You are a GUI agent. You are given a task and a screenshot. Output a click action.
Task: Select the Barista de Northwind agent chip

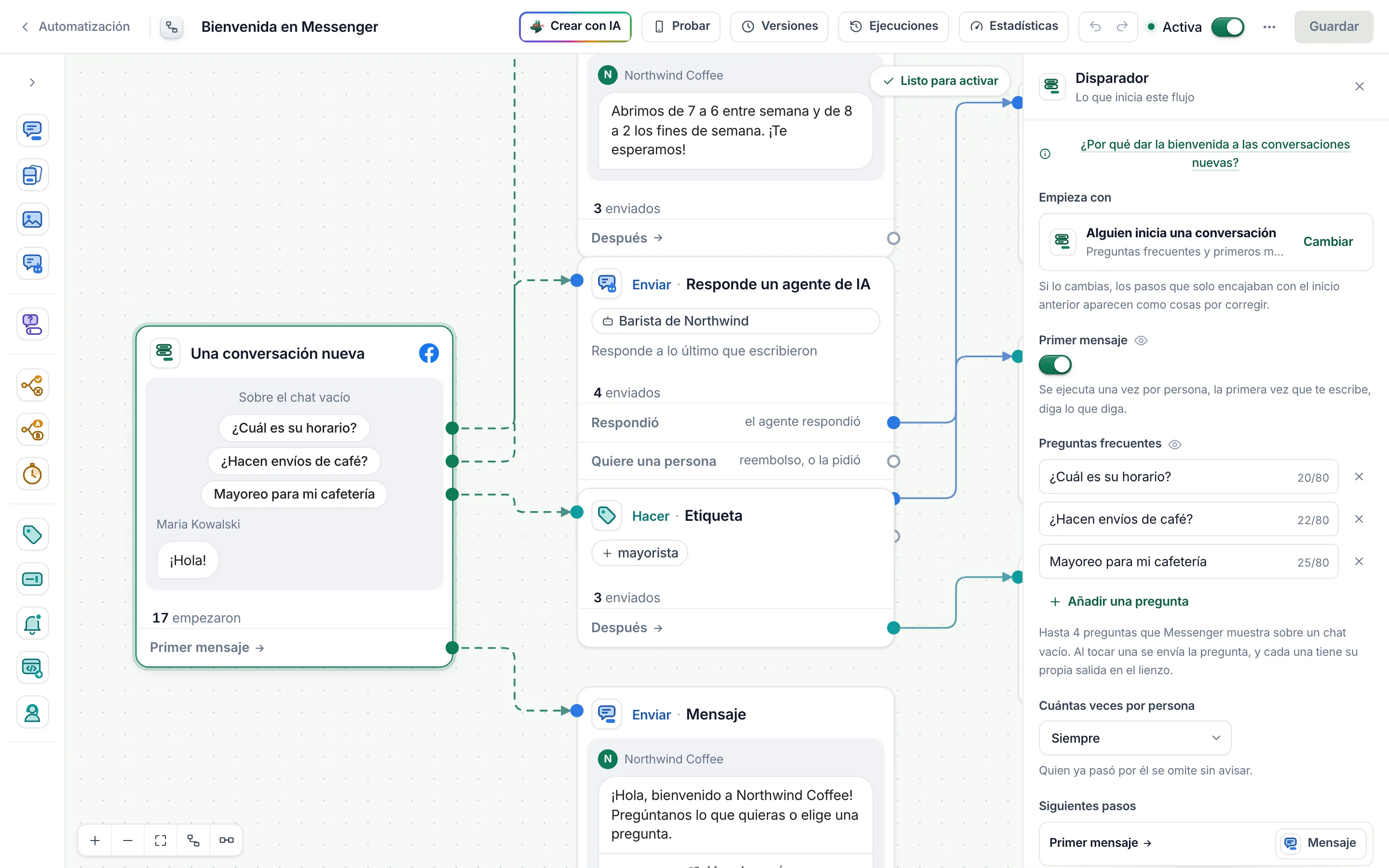point(735,321)
